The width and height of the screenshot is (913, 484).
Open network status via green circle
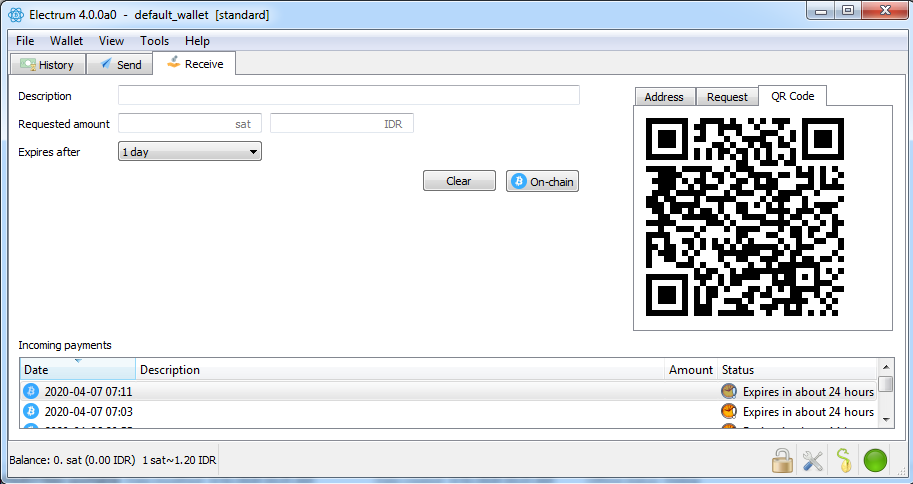[875, 460]
